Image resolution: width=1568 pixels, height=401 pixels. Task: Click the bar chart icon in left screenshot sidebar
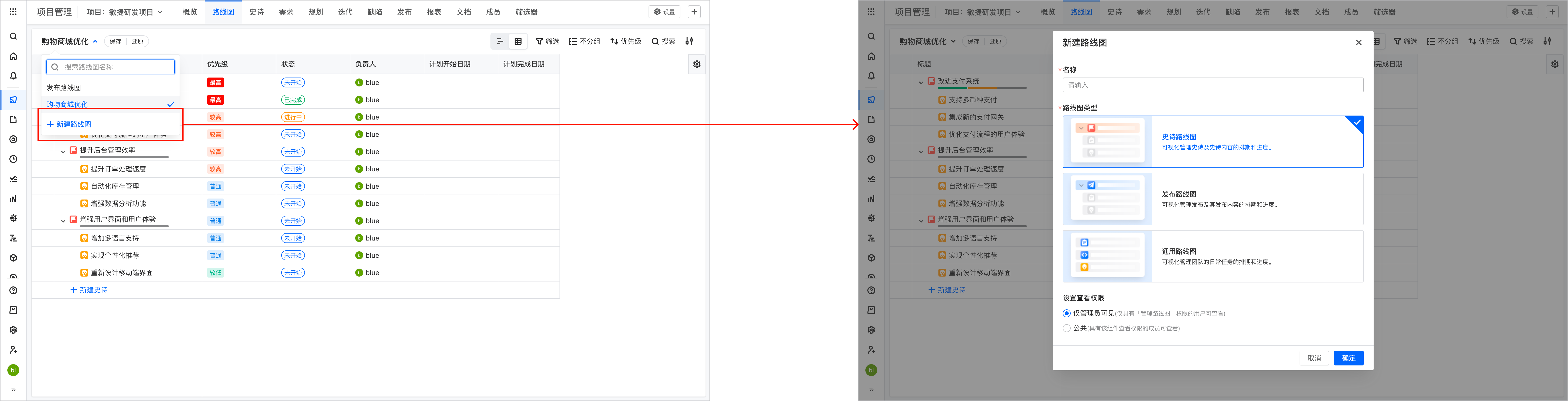[13, 199]
